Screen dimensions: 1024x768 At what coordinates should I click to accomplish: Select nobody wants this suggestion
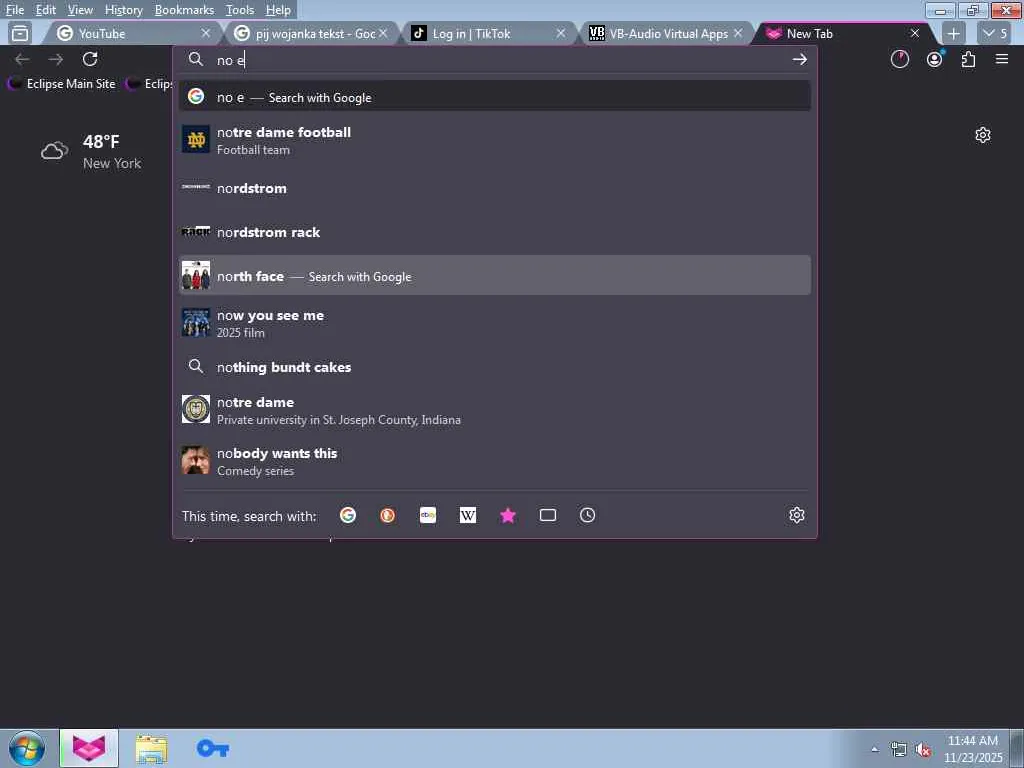pyautogui.click(x=495, y=461)
